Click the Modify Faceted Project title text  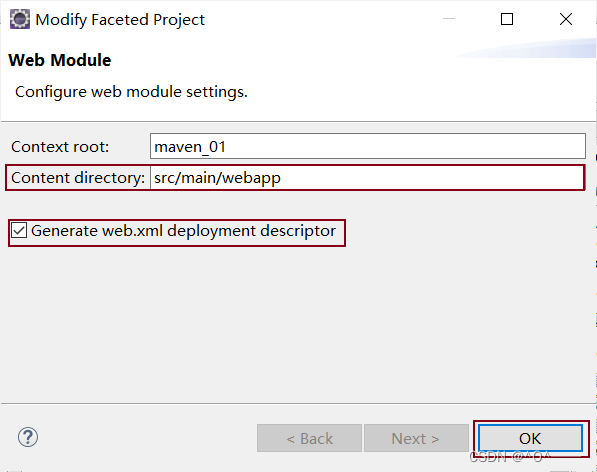(x=120, y=20)
